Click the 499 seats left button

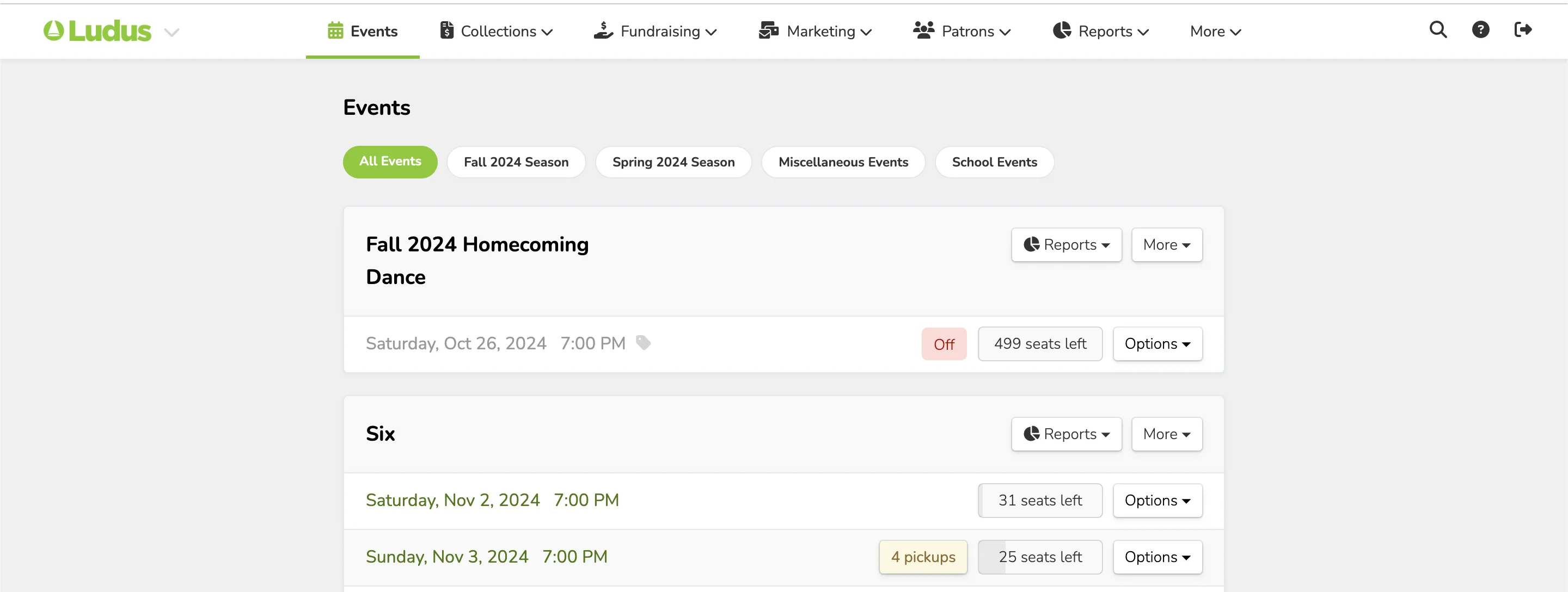pyautogui.click(x=1040, y=344)
